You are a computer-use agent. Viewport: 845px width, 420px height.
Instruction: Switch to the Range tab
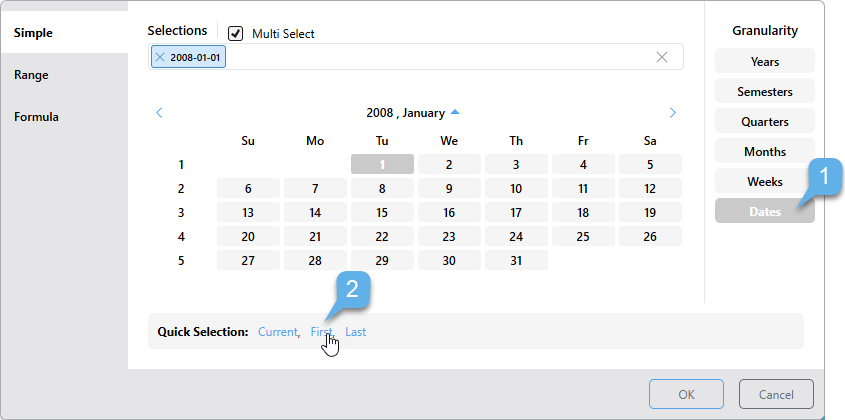pyautogui.click(x=31, y=75)
